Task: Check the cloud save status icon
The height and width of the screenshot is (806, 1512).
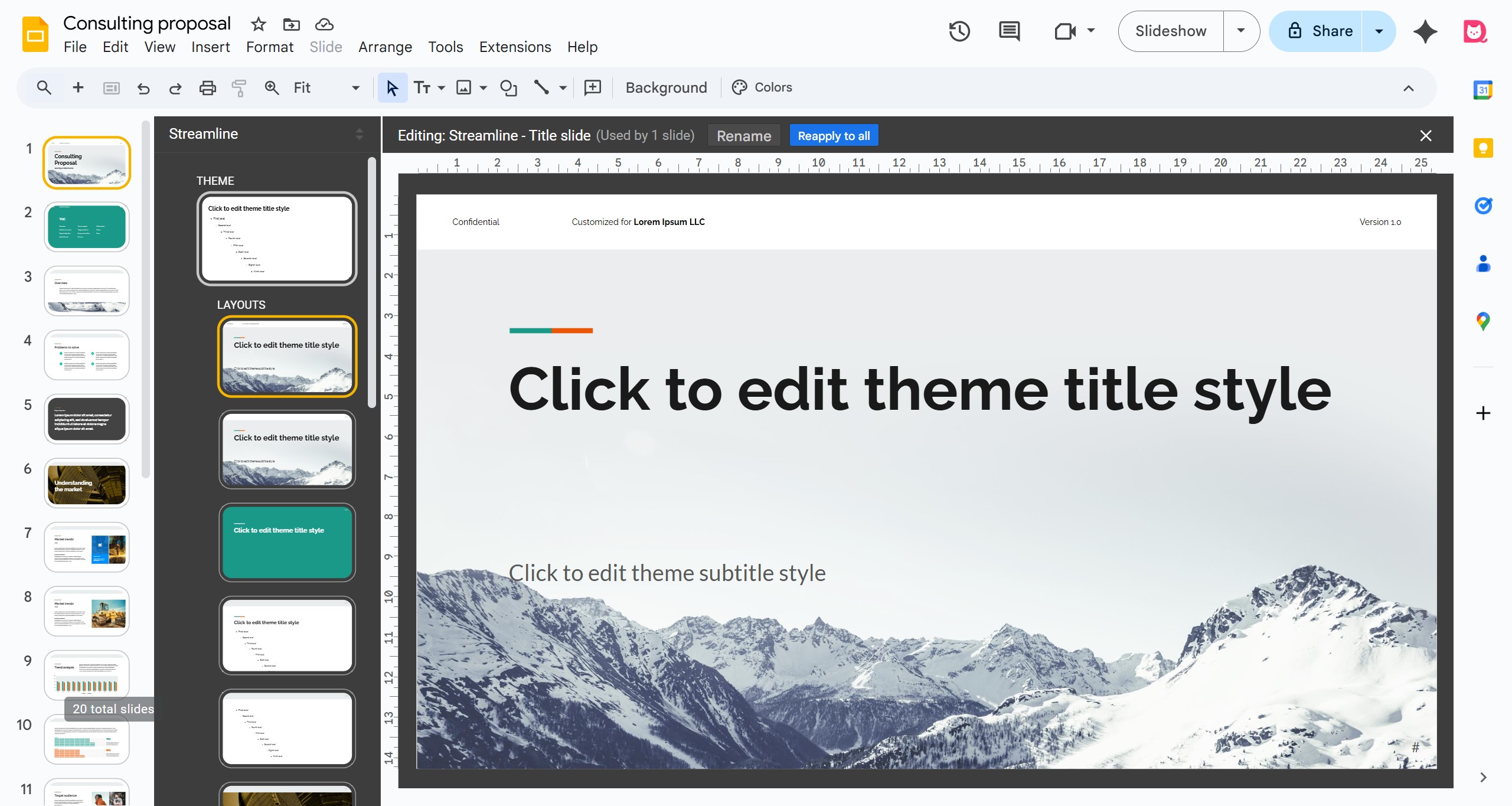Action: click(x=324, y=24)
